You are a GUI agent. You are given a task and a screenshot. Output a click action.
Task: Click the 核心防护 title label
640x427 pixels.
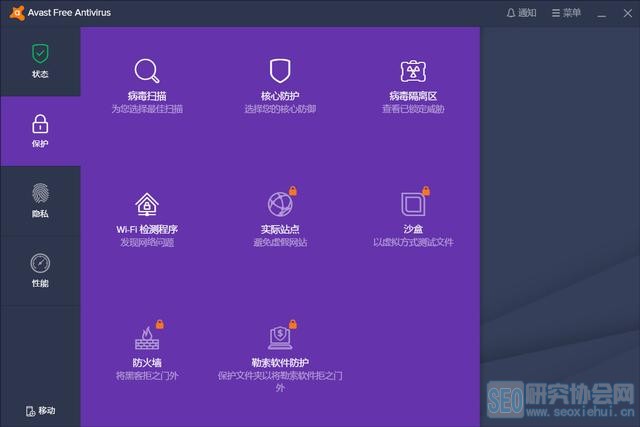[280, 96]
